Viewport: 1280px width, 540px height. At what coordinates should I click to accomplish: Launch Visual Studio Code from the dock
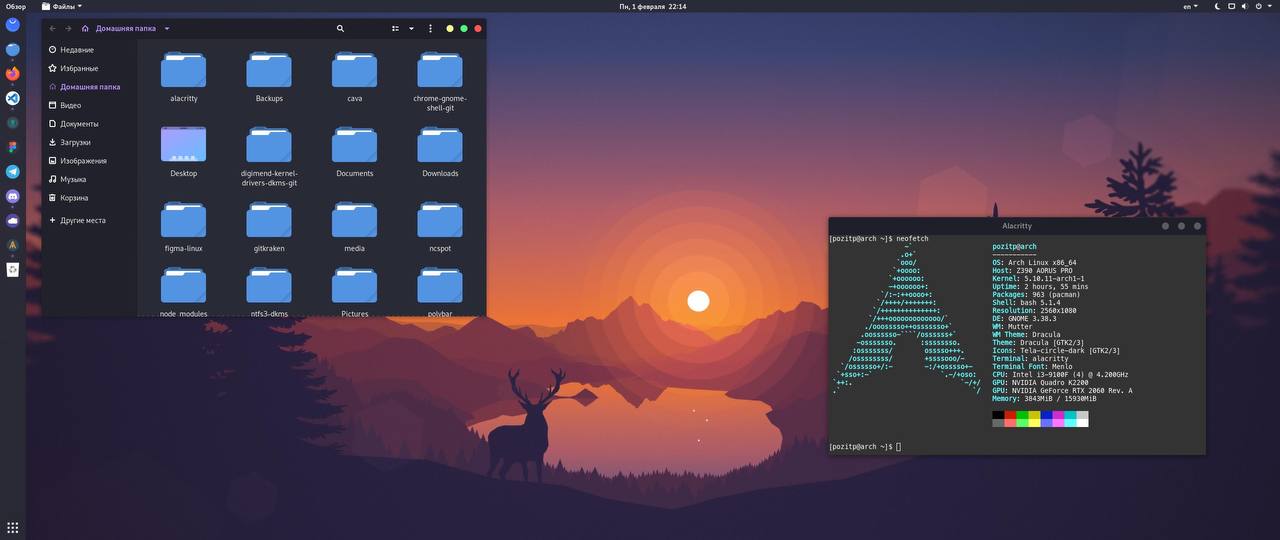(x=13, y=98)
